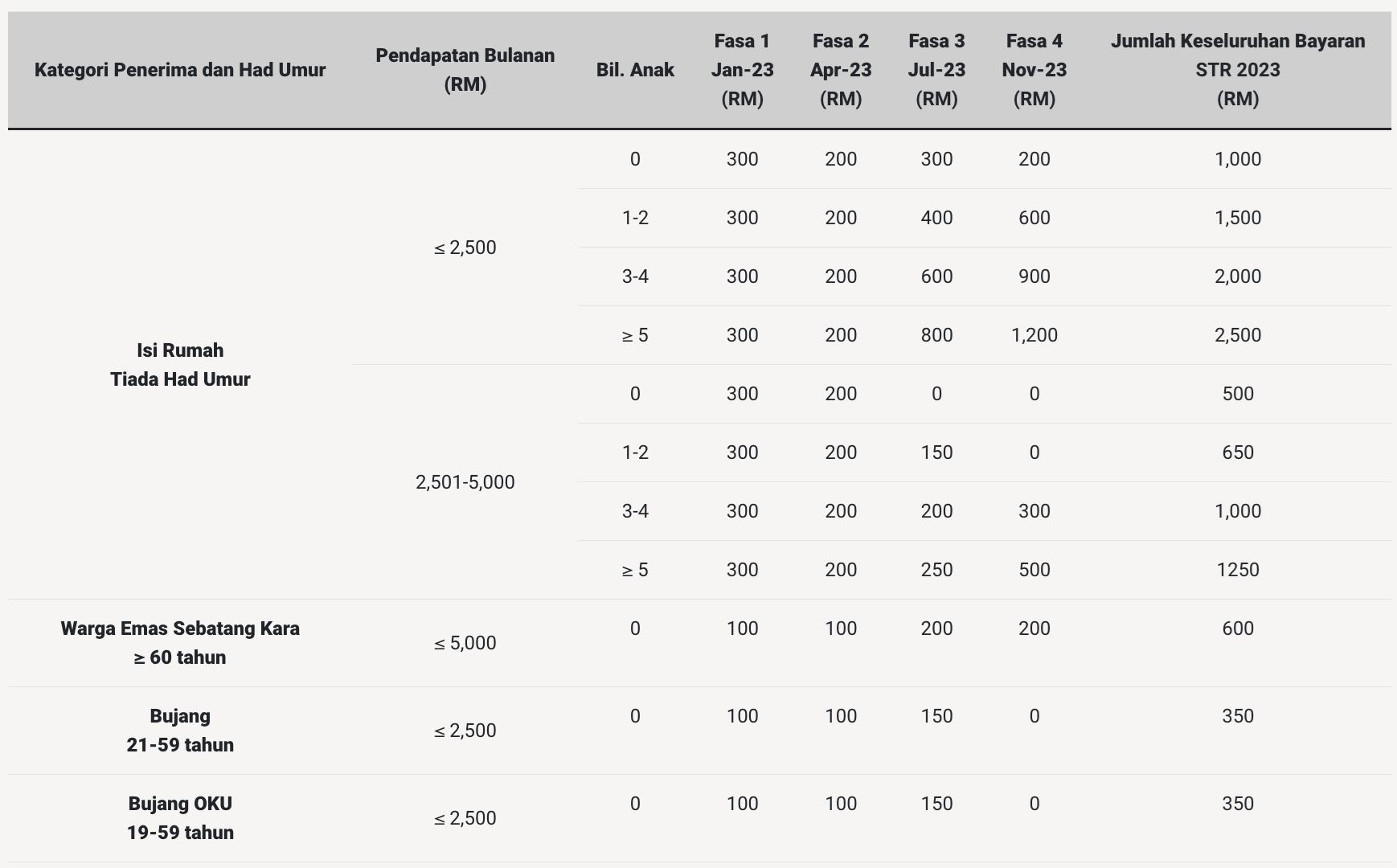Click the '800' Fasa 3 payment cell
1397x868 pixels.
tap(936, 335)
